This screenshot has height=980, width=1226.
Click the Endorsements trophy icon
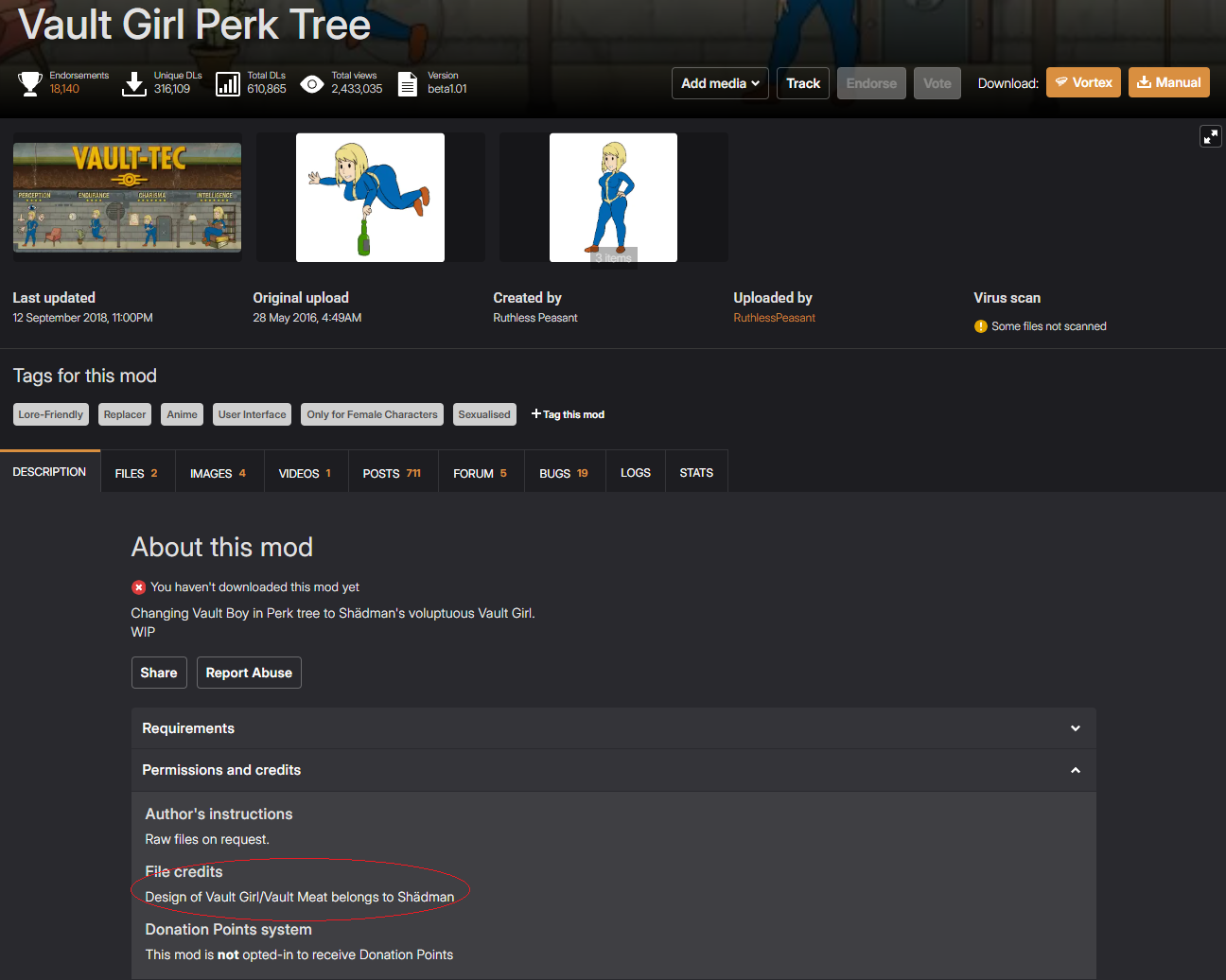click(x=30, y=84)
